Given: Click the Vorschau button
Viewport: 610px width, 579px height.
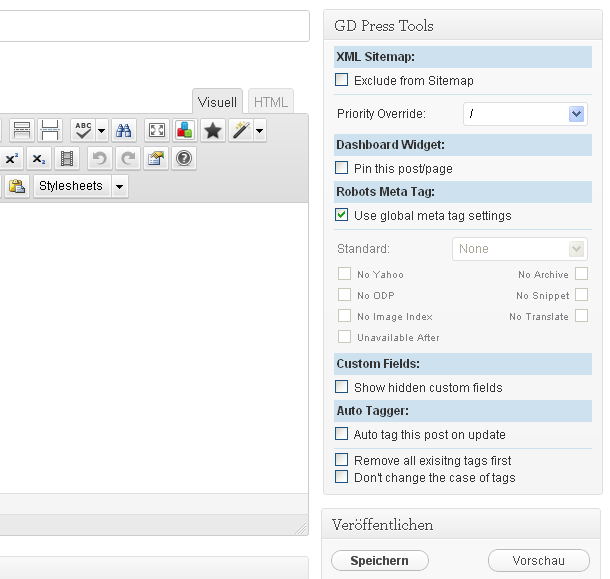Looking at the screenshot, I should 539,561.
